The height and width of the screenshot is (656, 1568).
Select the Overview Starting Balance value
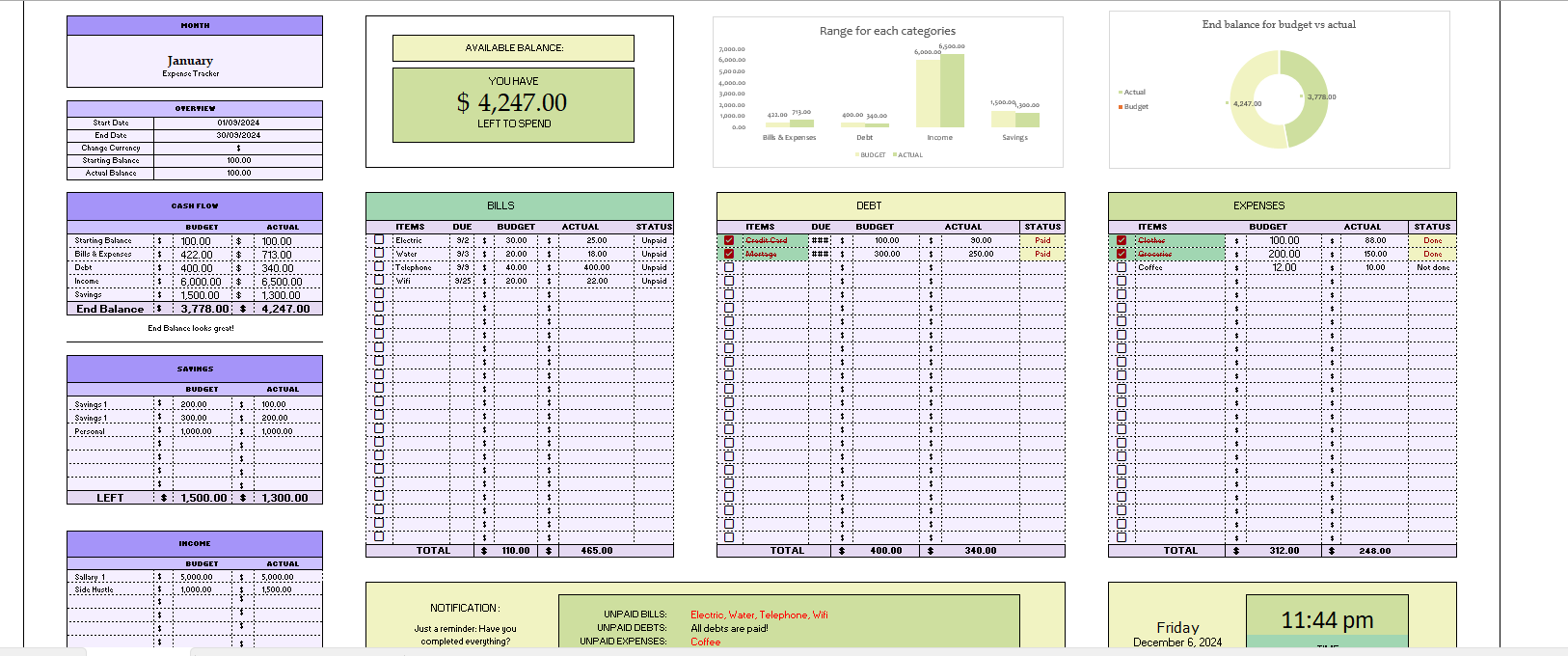tap(238, 160)
